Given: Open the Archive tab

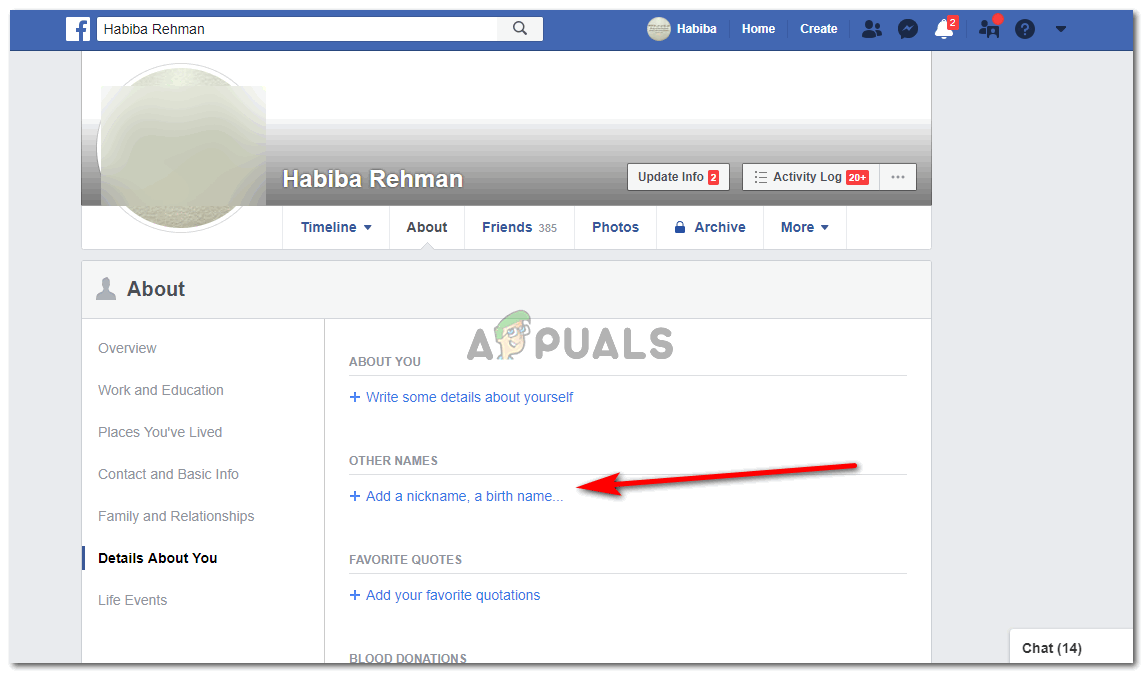Looking at the screenshot, I should tap(710, 228).
